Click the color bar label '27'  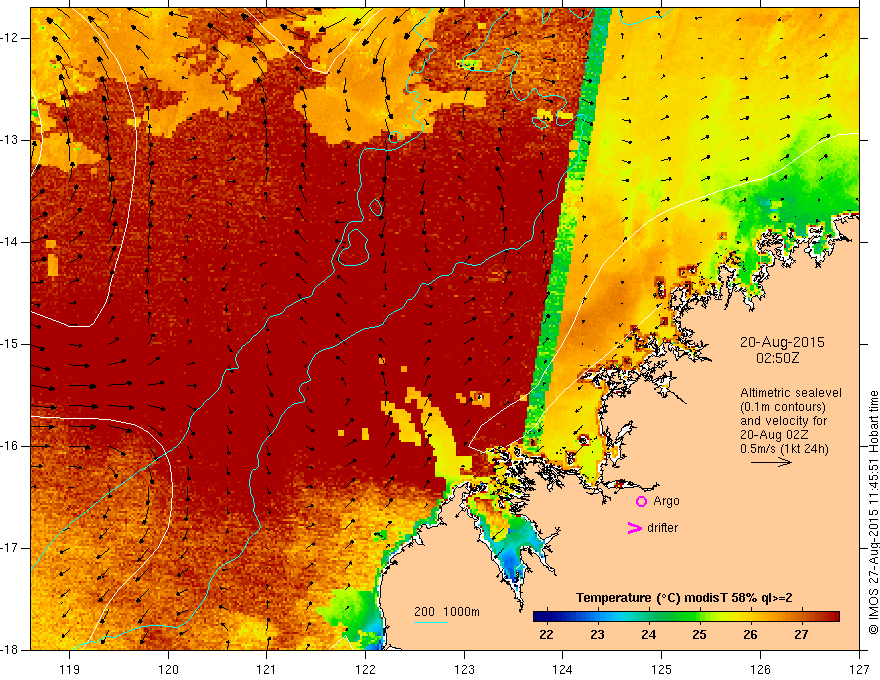801,635
